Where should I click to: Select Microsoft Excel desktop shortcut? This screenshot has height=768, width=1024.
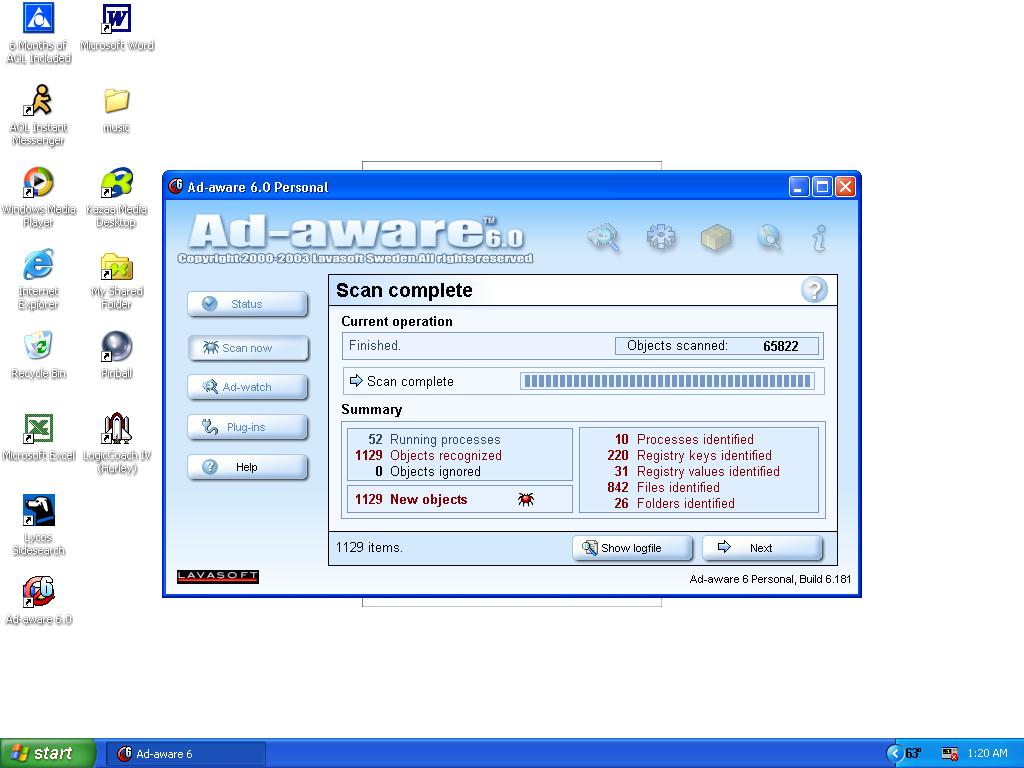[39, 438]
